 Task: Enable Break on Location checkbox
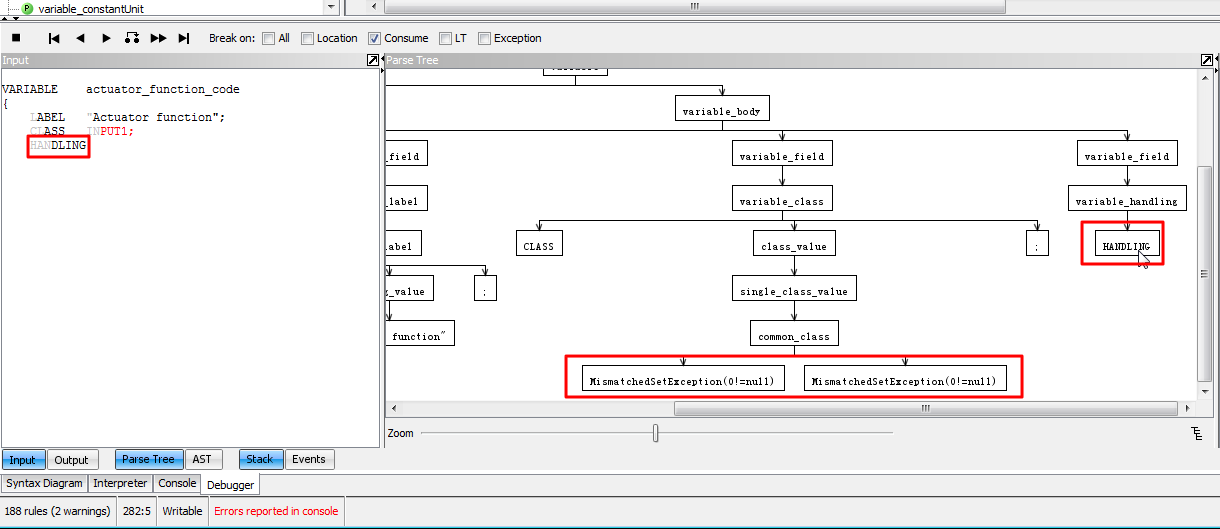coord(307,39)
